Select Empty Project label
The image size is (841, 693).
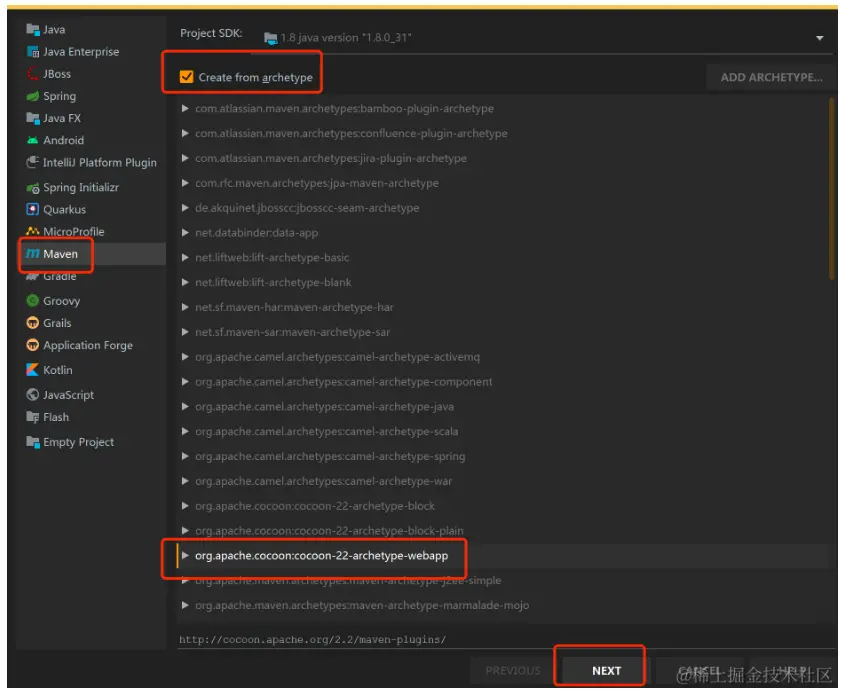tap(78, 442)
